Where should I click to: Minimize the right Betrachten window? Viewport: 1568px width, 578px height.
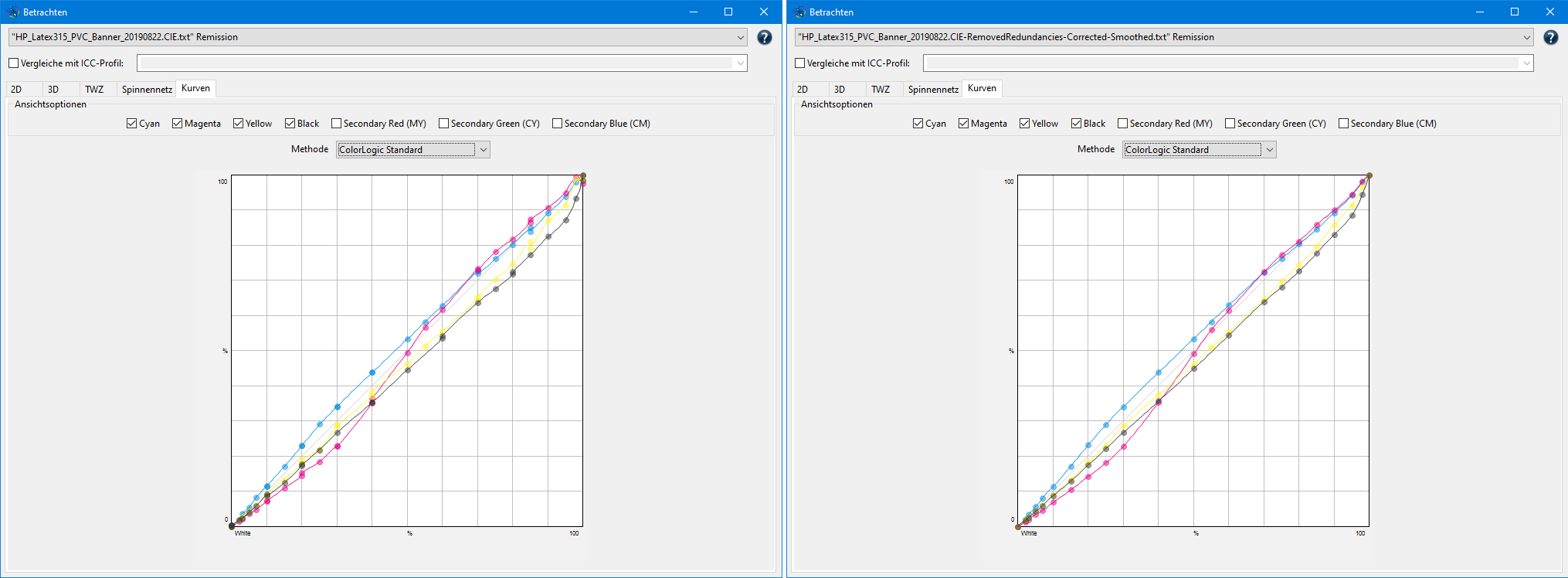[1479, 12]
